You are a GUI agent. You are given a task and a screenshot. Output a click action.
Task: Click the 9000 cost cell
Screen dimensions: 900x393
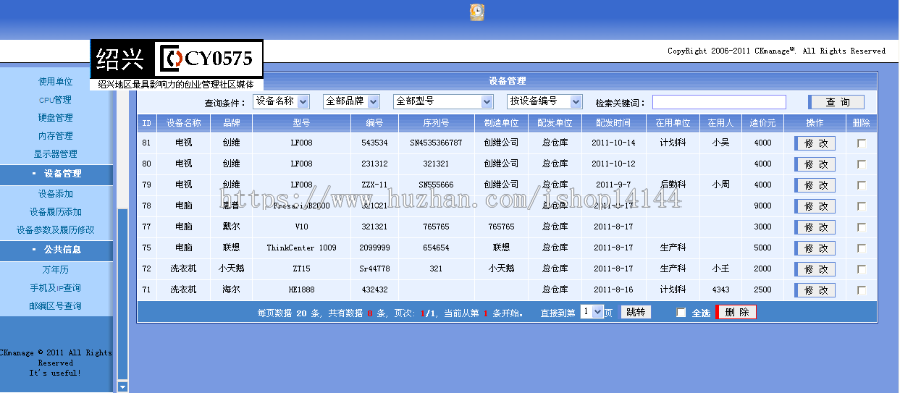pos(762,205)
